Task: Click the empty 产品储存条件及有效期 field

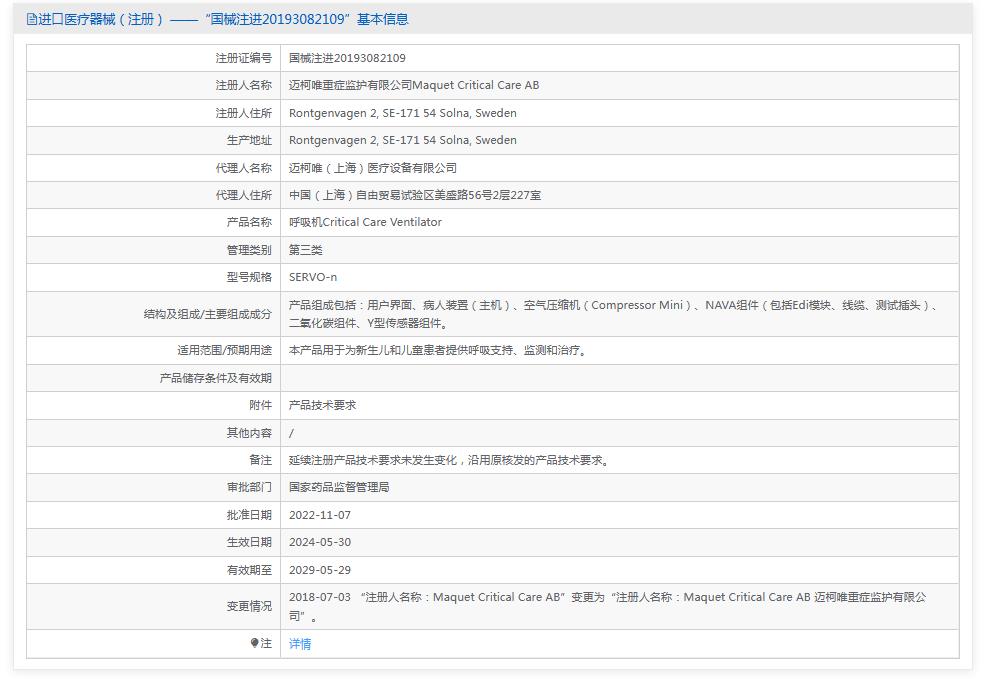Action: tap(618, 378)
